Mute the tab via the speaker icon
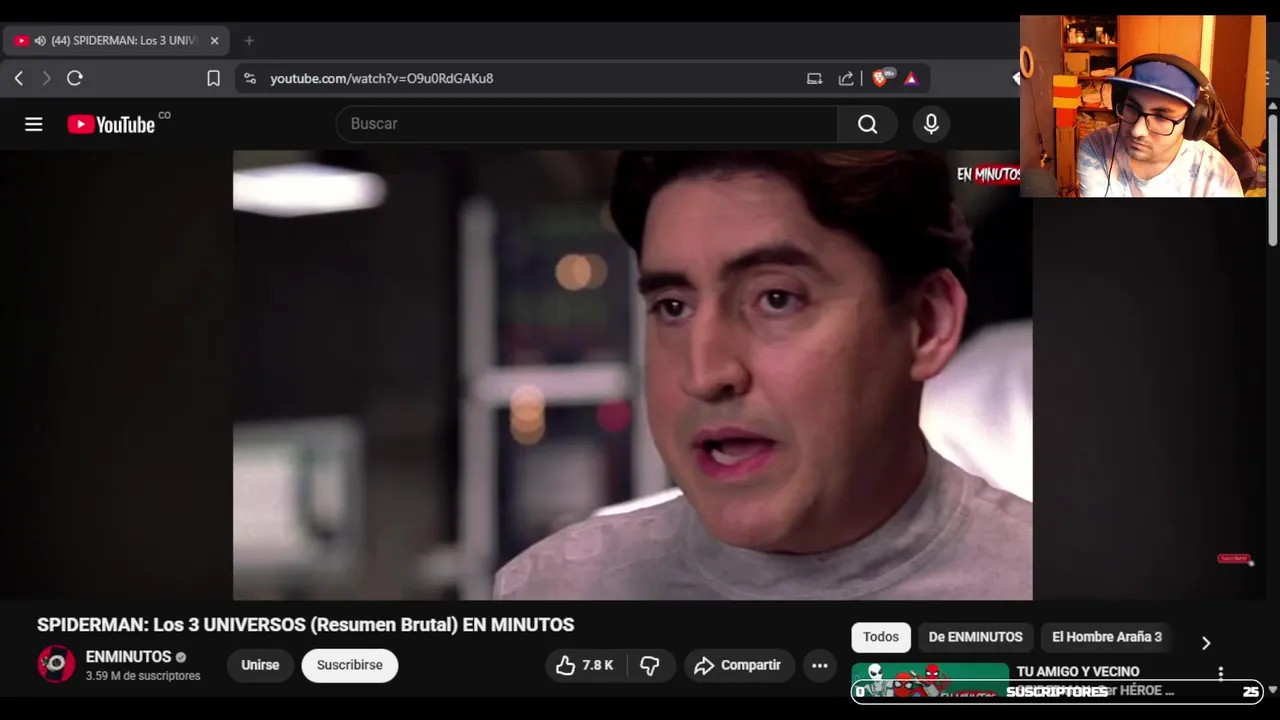 40,41
